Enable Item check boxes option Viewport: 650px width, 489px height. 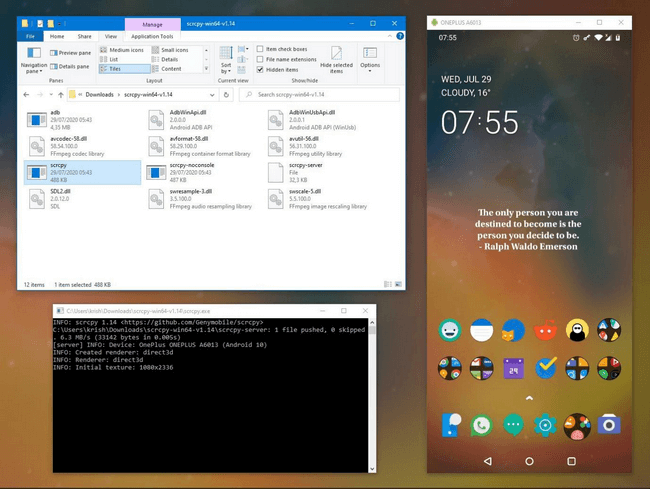(x=261, y=49)
